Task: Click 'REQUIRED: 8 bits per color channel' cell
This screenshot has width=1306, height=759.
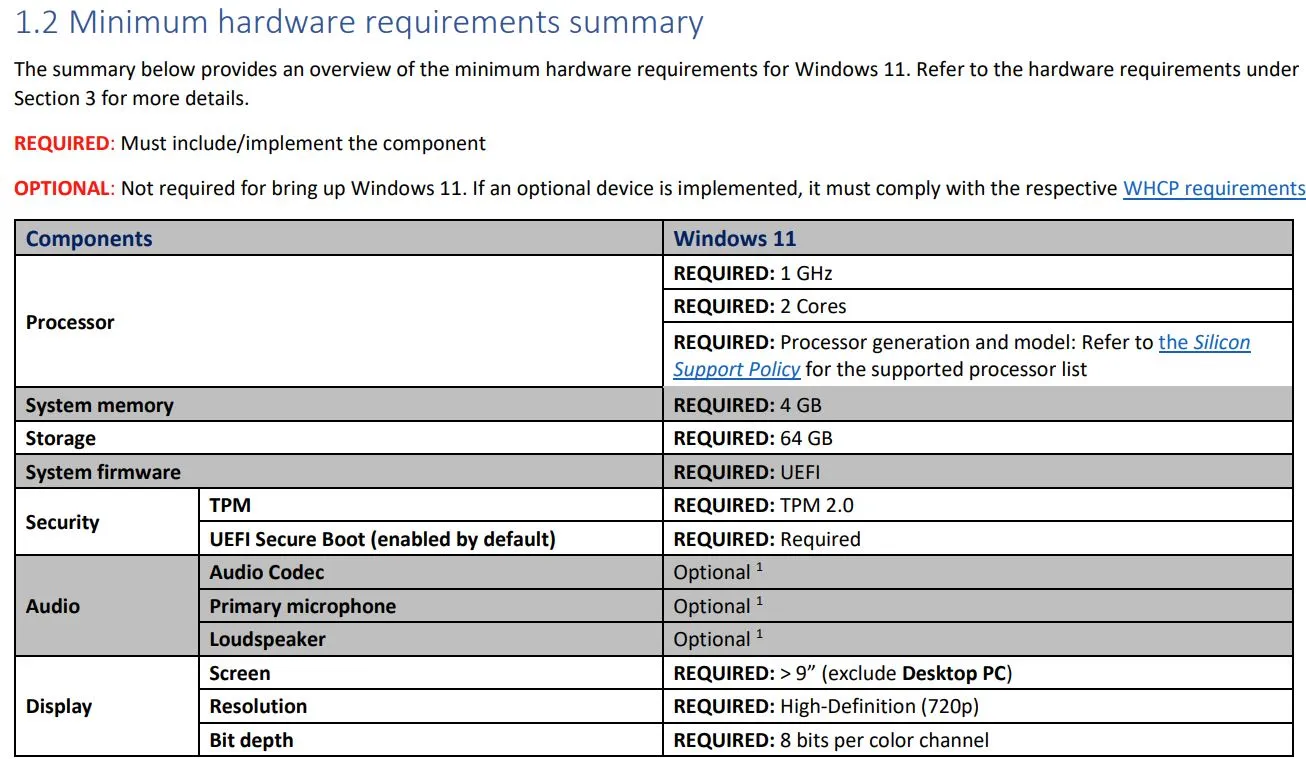Action: 977,740
